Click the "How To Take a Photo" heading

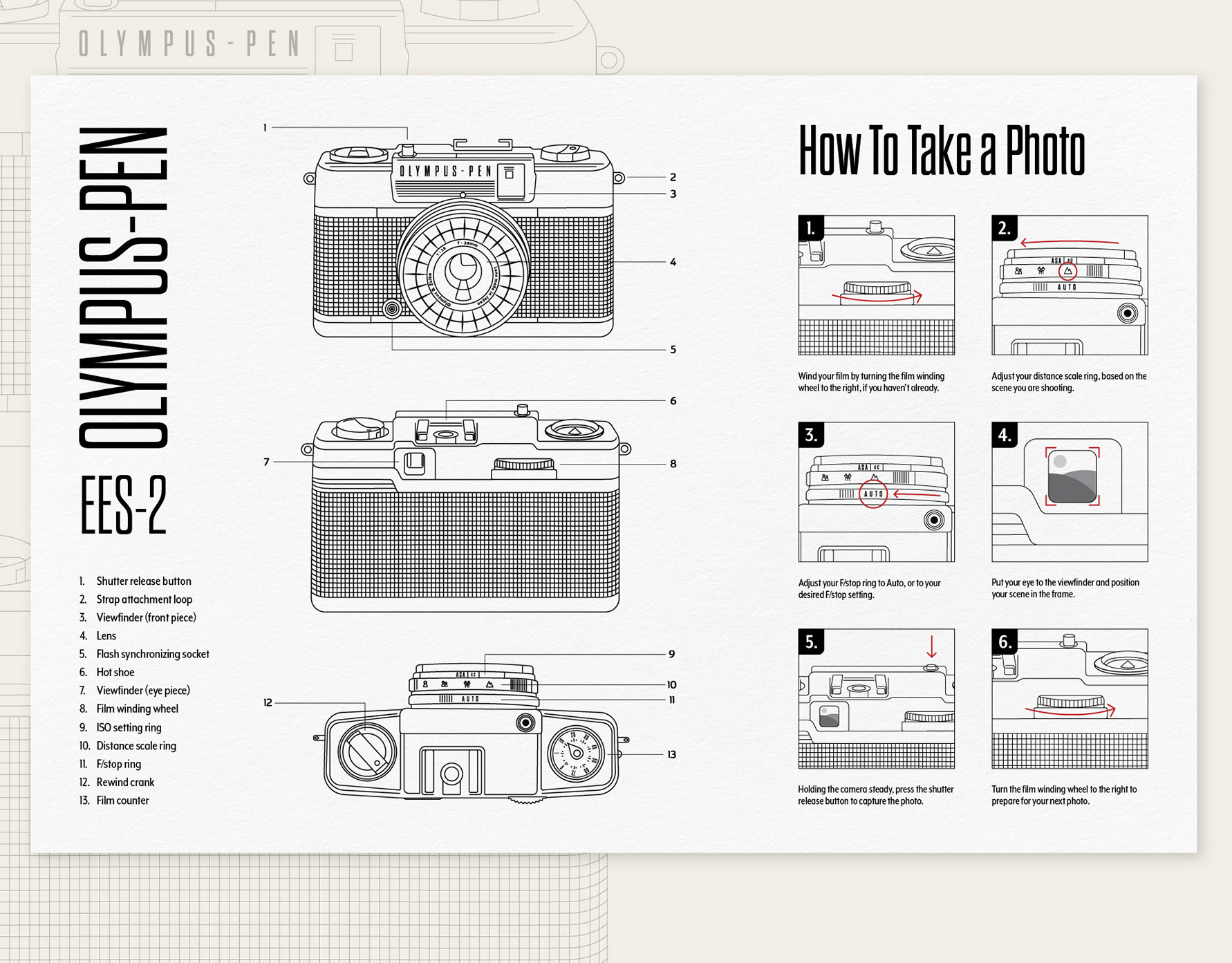tap(941, 151)
